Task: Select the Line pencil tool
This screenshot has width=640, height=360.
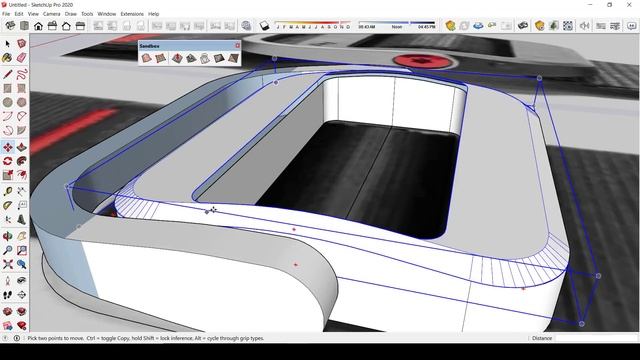Action: (x=7, y=74)
